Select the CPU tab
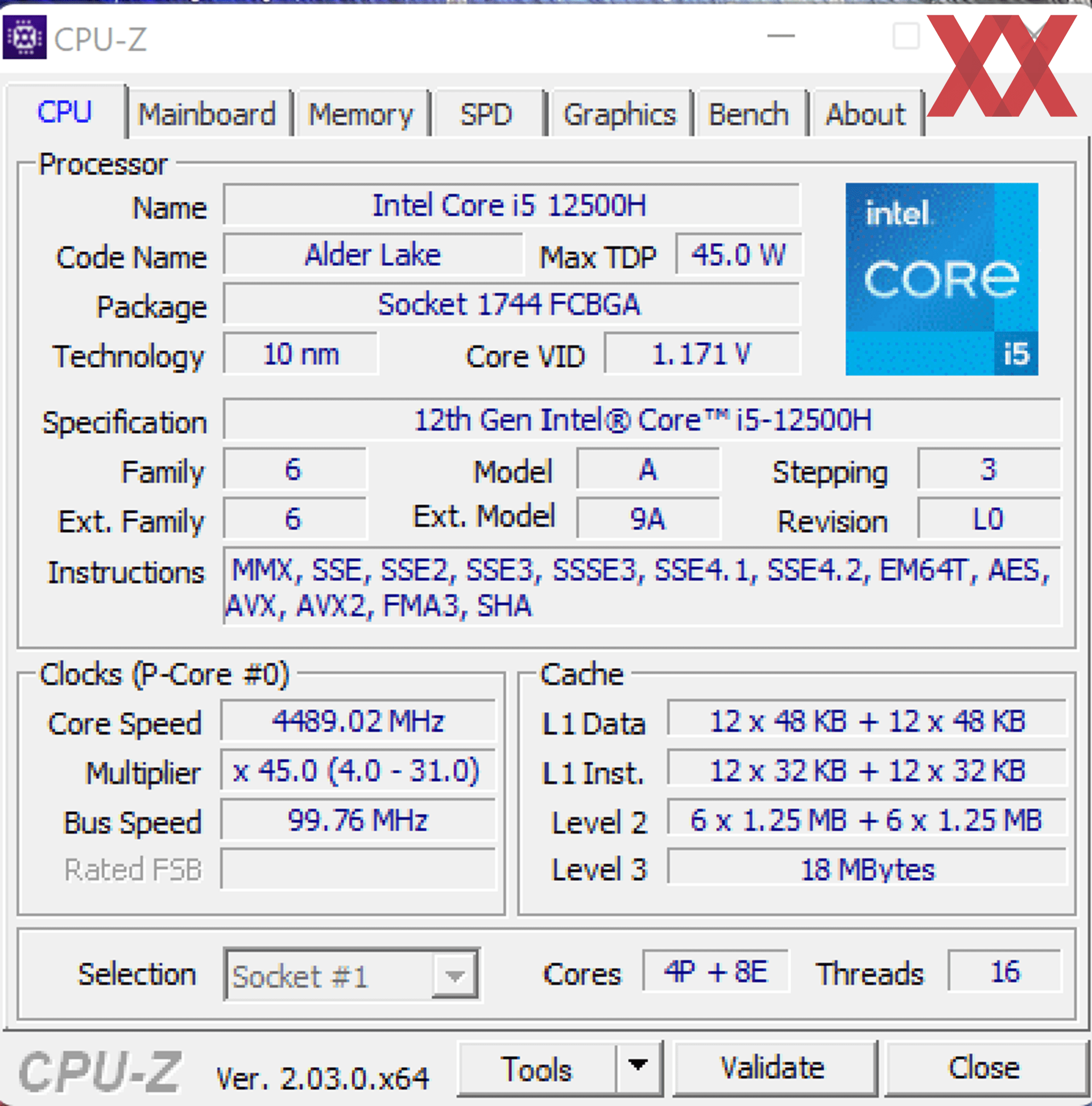The height and width of the screenshot is (1106, 1092). click(65, 112)
